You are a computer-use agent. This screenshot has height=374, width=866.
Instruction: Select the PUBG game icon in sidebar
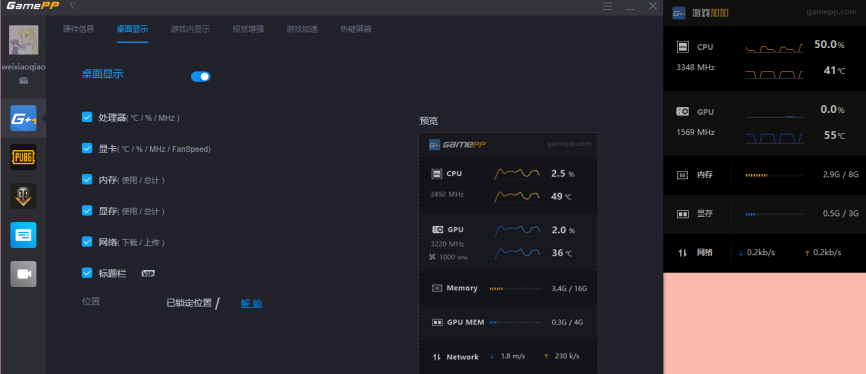point(23,157)
